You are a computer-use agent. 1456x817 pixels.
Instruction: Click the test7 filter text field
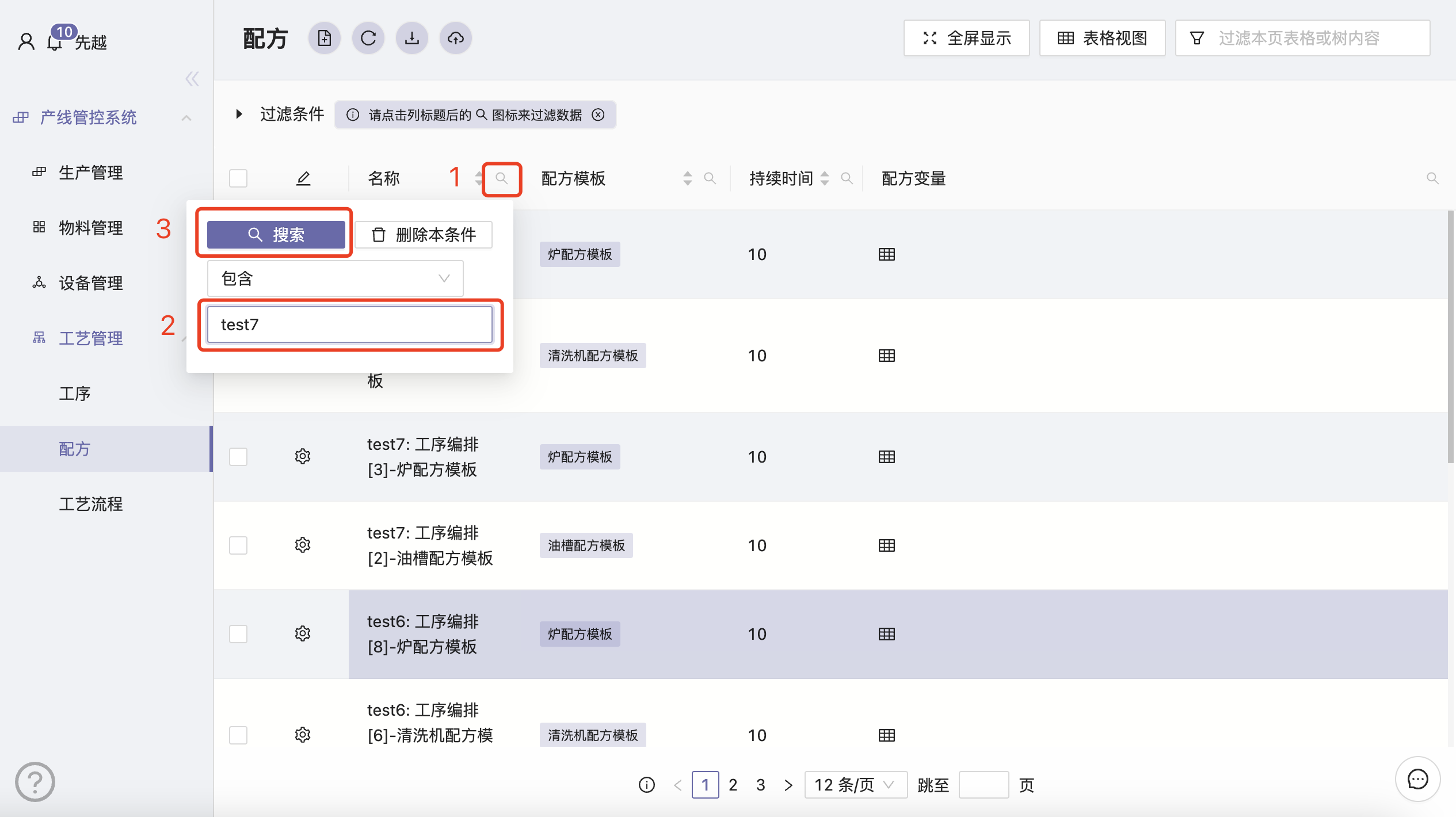[349, 324]
